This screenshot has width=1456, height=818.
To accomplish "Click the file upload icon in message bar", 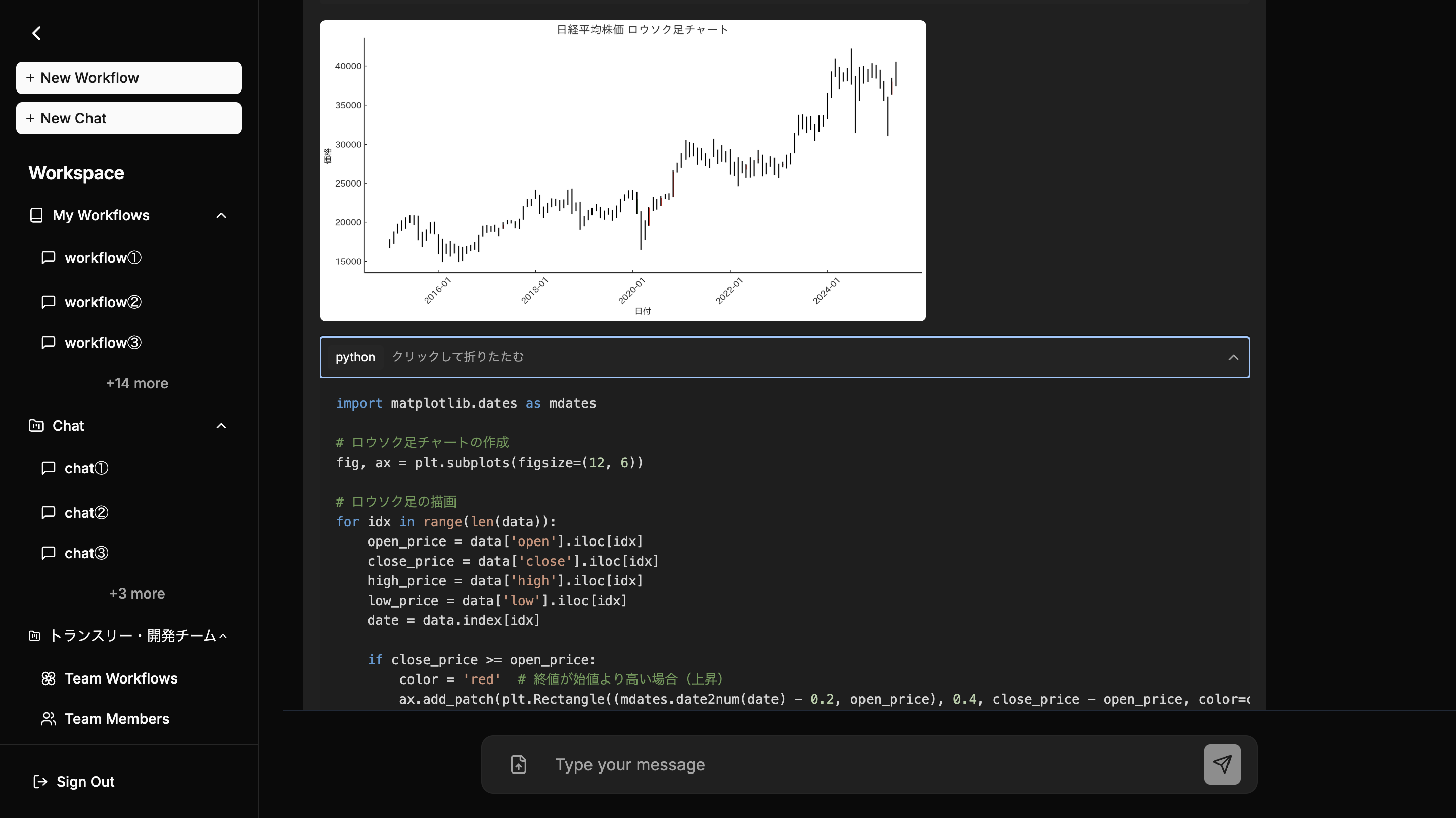I will coord(518,764).
